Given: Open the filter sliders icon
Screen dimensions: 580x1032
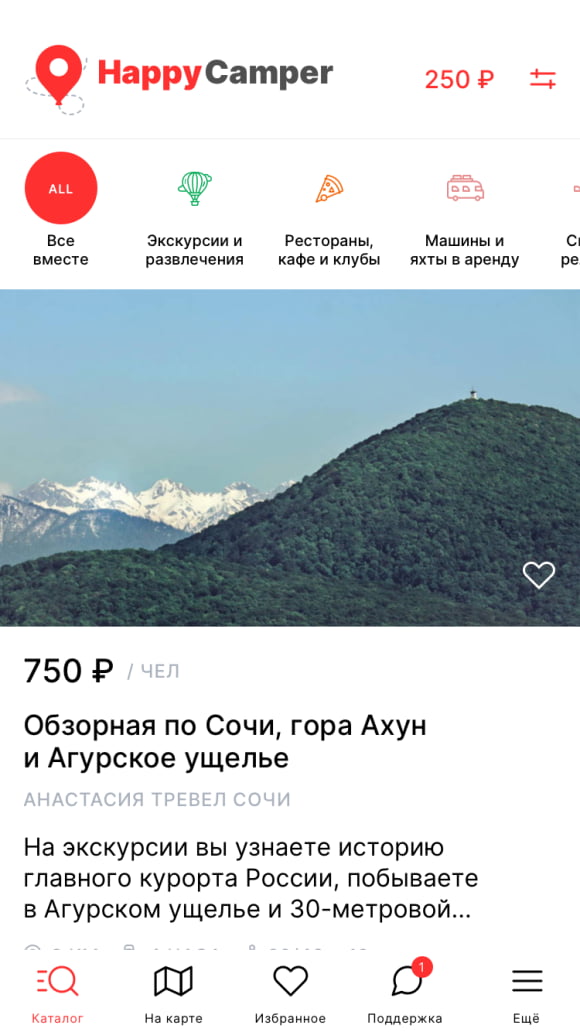Looking at the screenshot, I should 542,79.
